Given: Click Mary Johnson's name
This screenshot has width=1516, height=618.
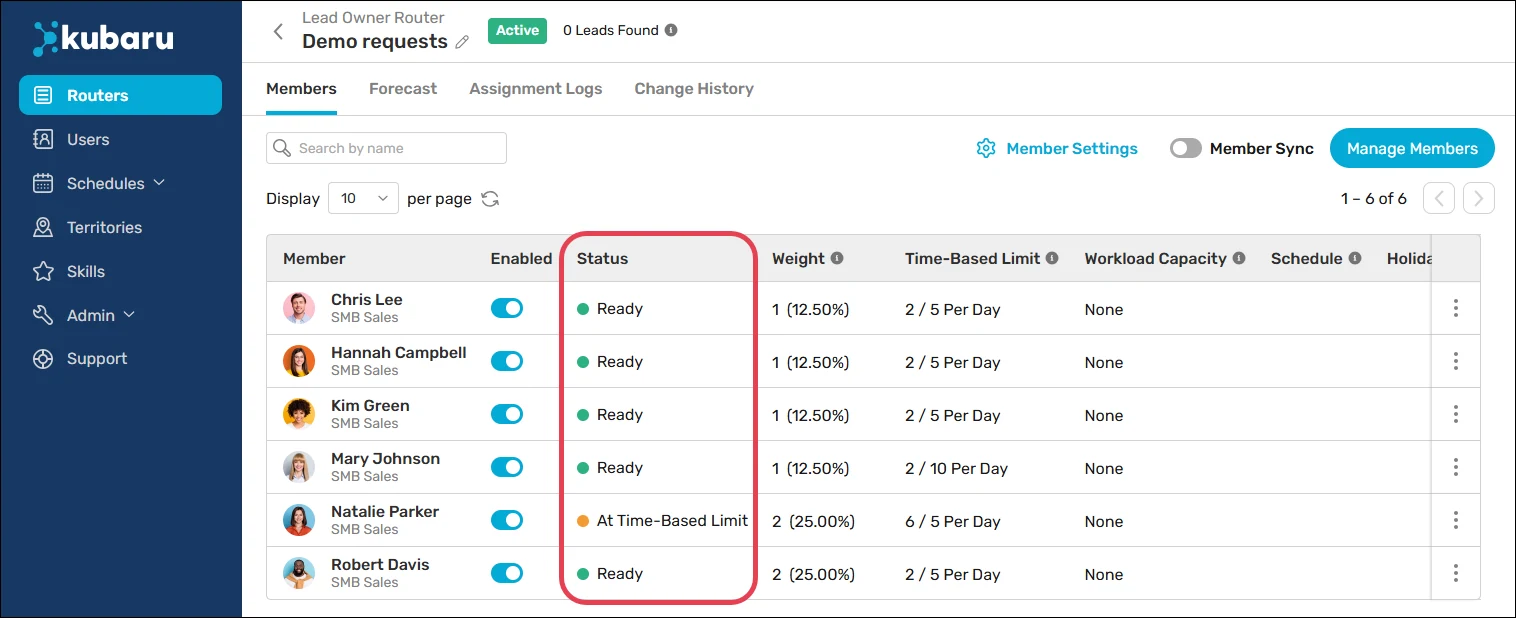Looking at the screenshot, I should [385, 458].
